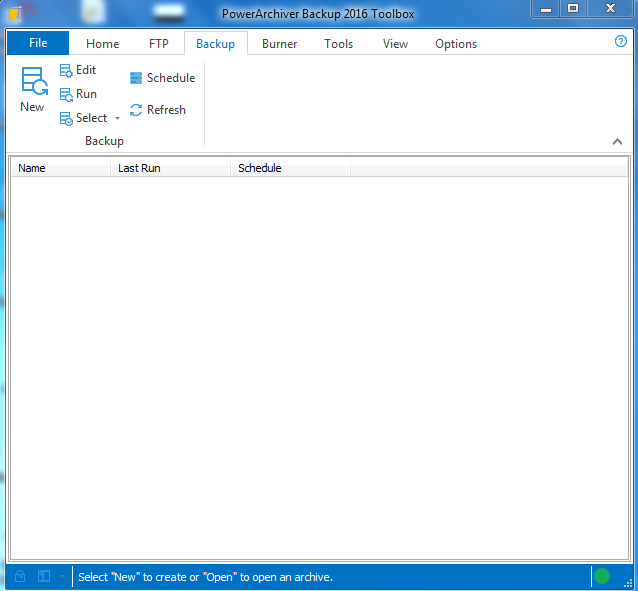Open the Tools tab
Screen dimensions: 638x591
[x=339, y=44]
